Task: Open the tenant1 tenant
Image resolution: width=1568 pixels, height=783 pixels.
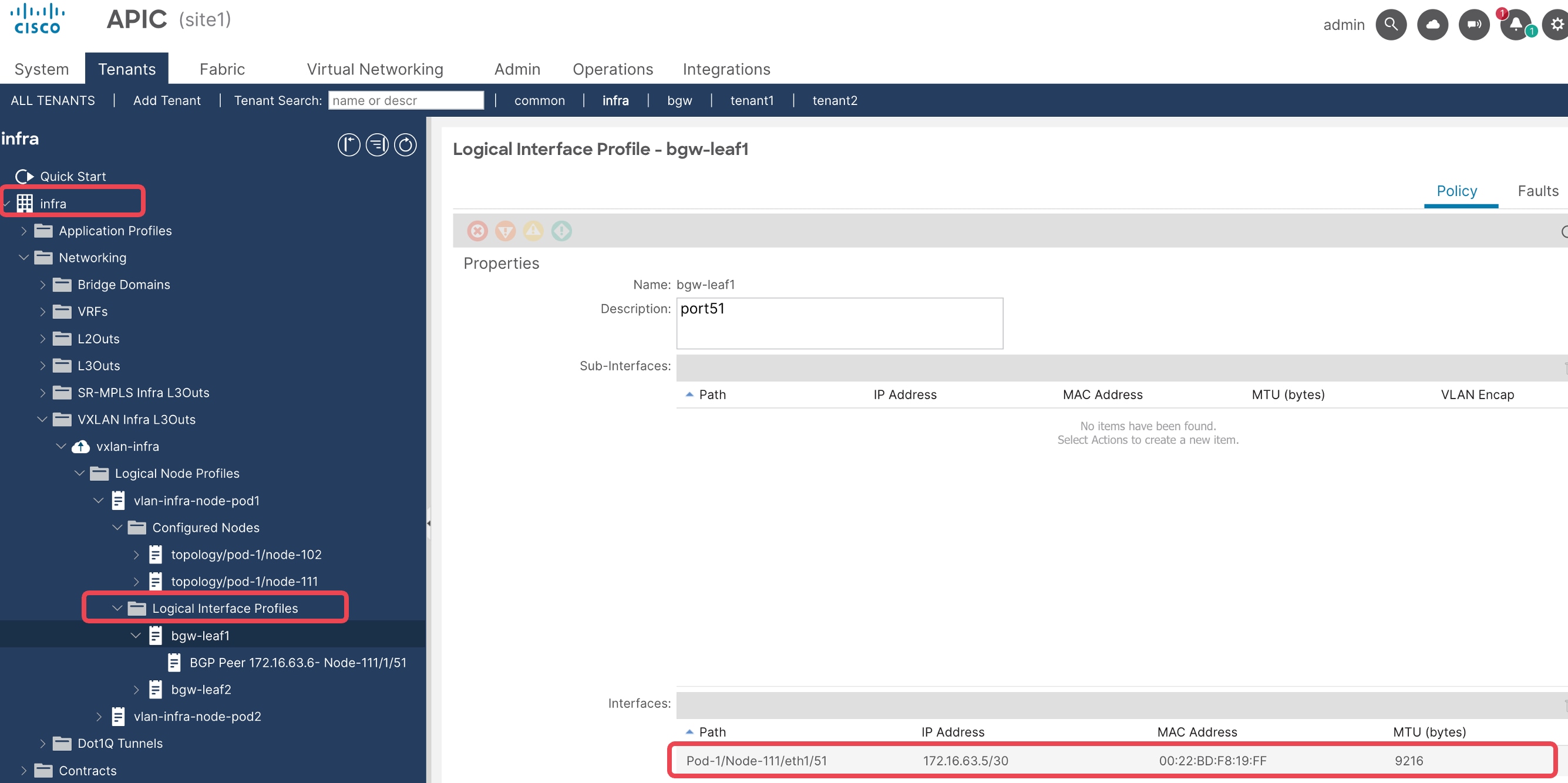Action: [x=752, y=100]
